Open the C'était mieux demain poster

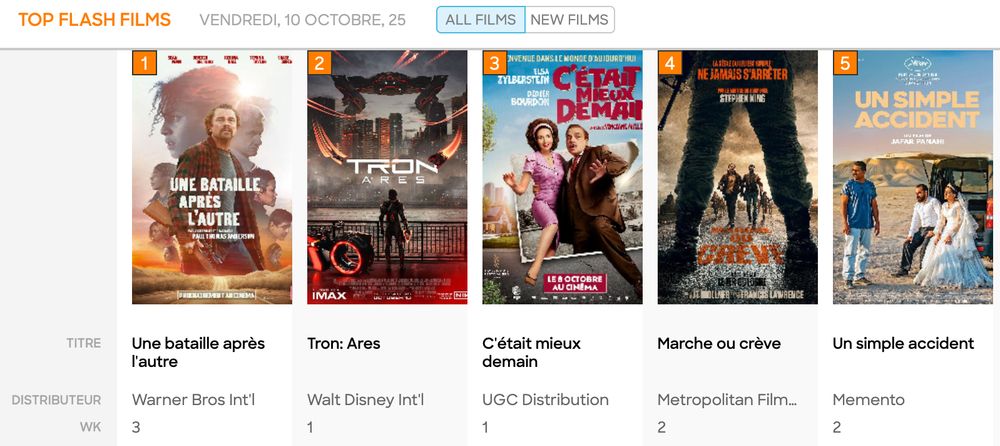click(562, 177)
